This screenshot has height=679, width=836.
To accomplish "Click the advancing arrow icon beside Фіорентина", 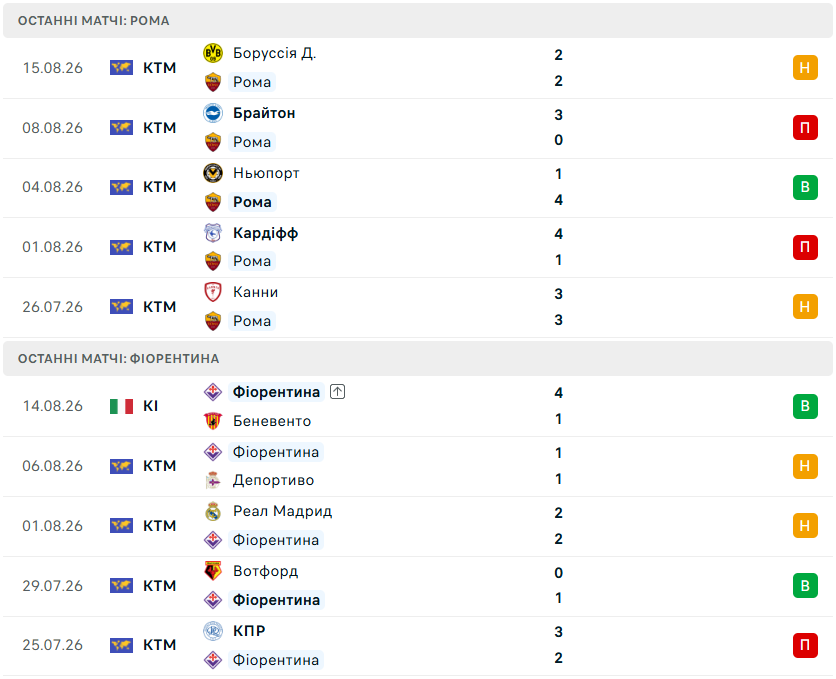I will click(337, 392).
